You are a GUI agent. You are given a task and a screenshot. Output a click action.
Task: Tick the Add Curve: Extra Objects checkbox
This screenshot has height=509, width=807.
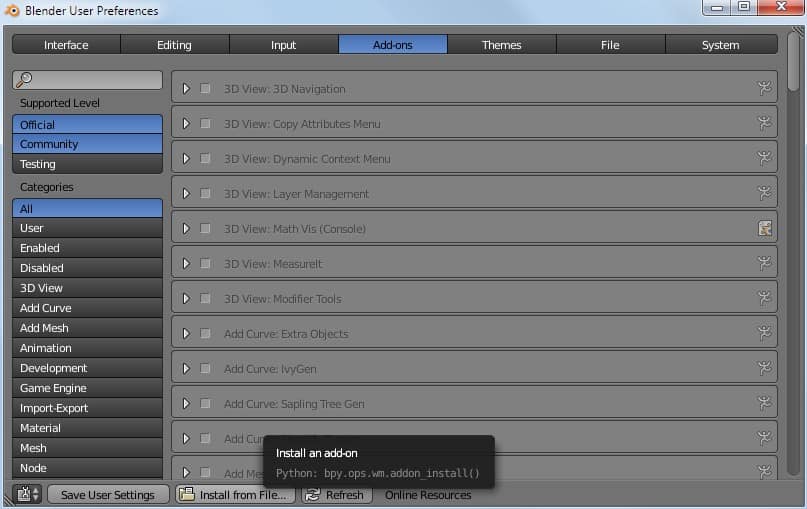tap(205, 334)
